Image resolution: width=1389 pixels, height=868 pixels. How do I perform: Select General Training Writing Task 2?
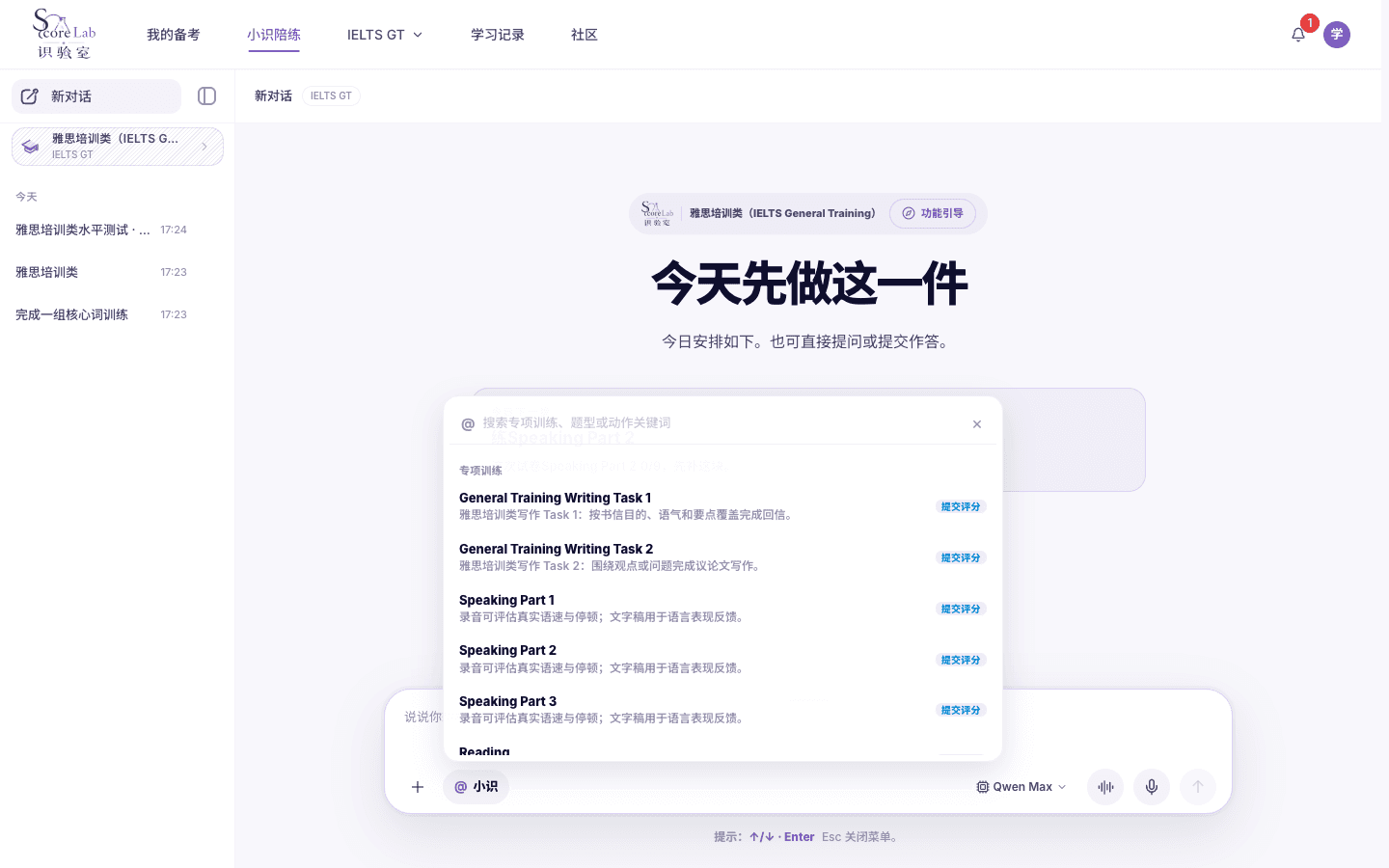[722, 557]
